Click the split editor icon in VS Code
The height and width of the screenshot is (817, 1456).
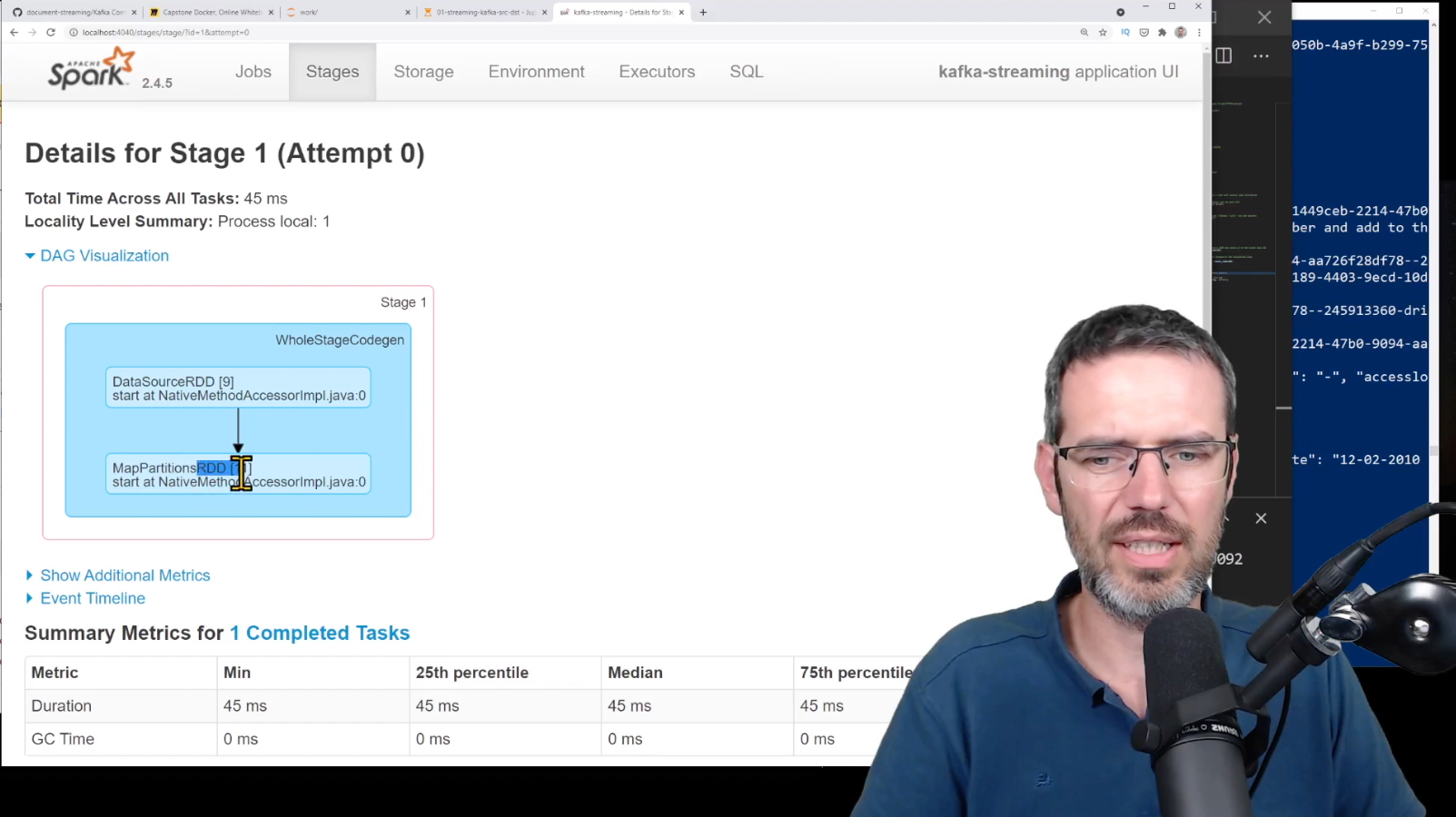pos(1223,55)
